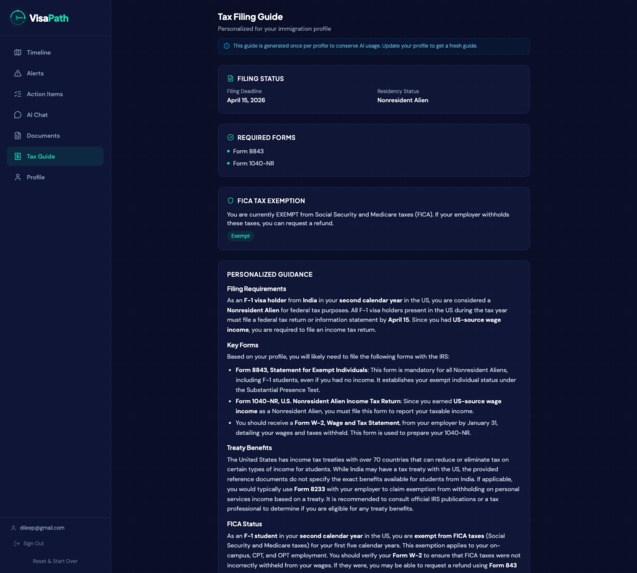
Task: Navigate to Documents
Action: point(55,136)
